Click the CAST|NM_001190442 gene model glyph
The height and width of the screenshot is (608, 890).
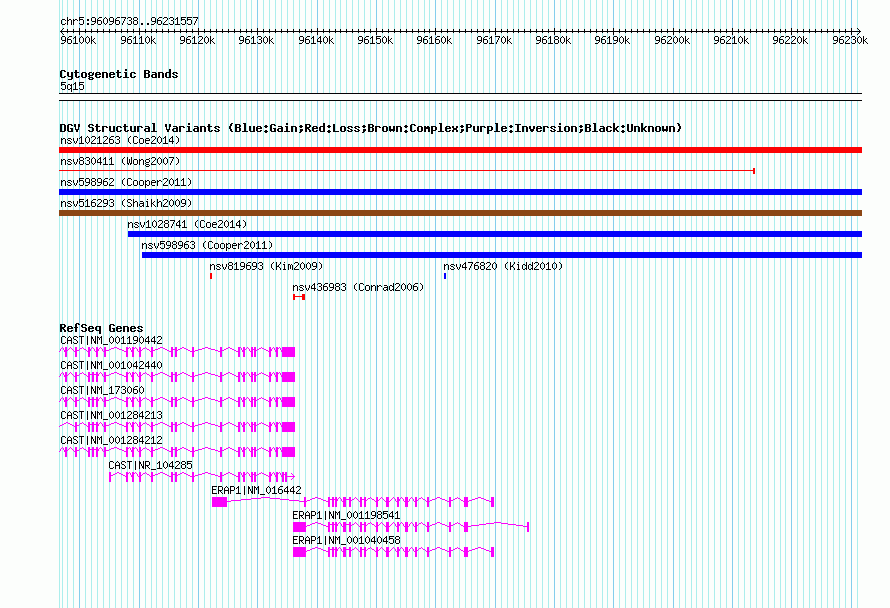[x=177, y=352]
